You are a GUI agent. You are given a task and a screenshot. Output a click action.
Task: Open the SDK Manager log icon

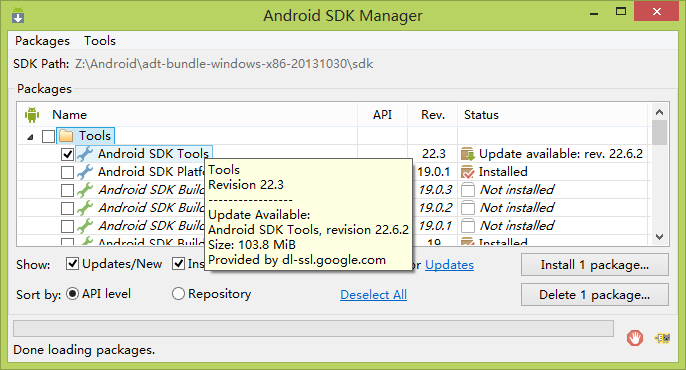[x=662, y=338]
